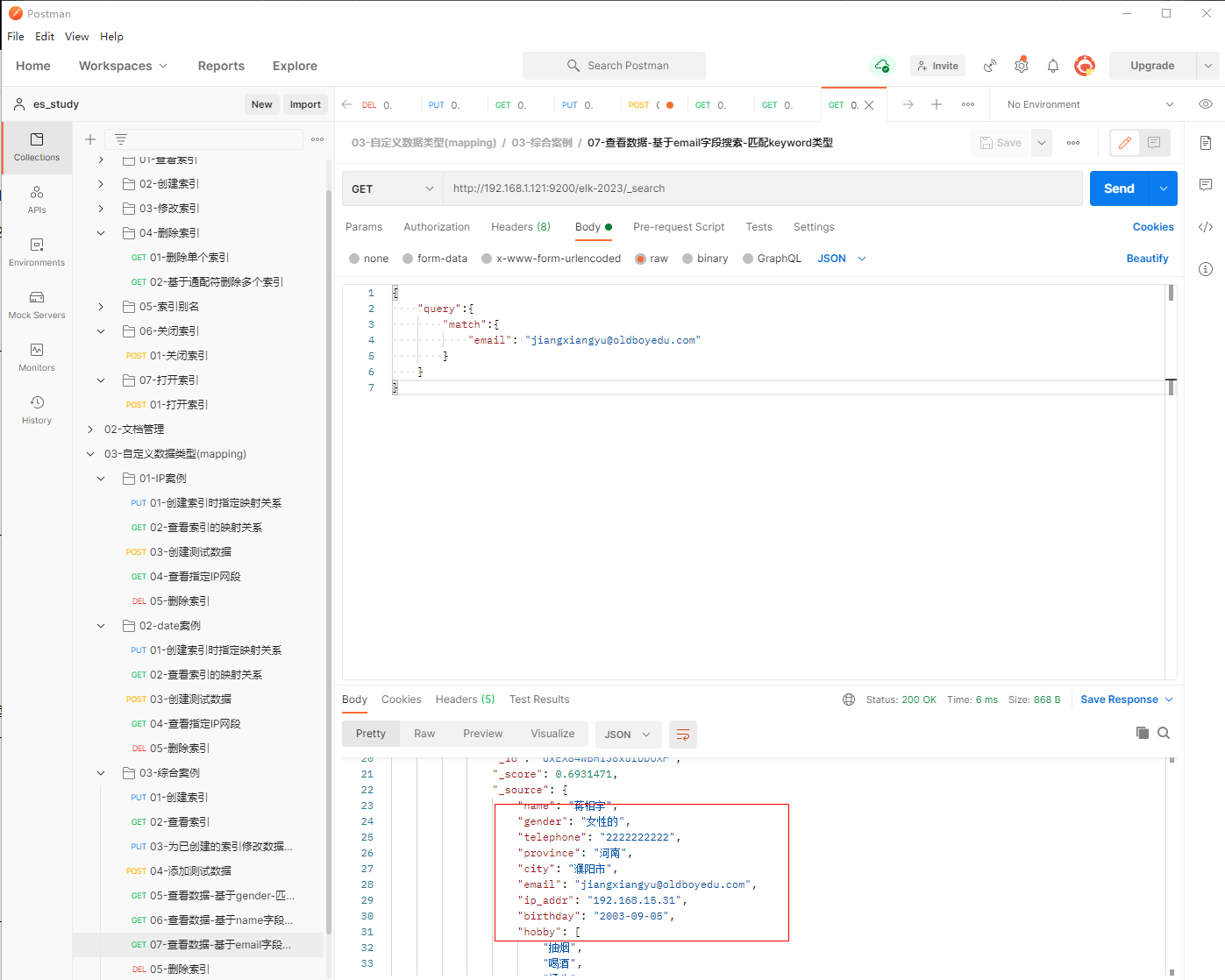This screenshot has height=980, width=1225.
Task: Open the History sidebar panel
Action: coord(37,409)
